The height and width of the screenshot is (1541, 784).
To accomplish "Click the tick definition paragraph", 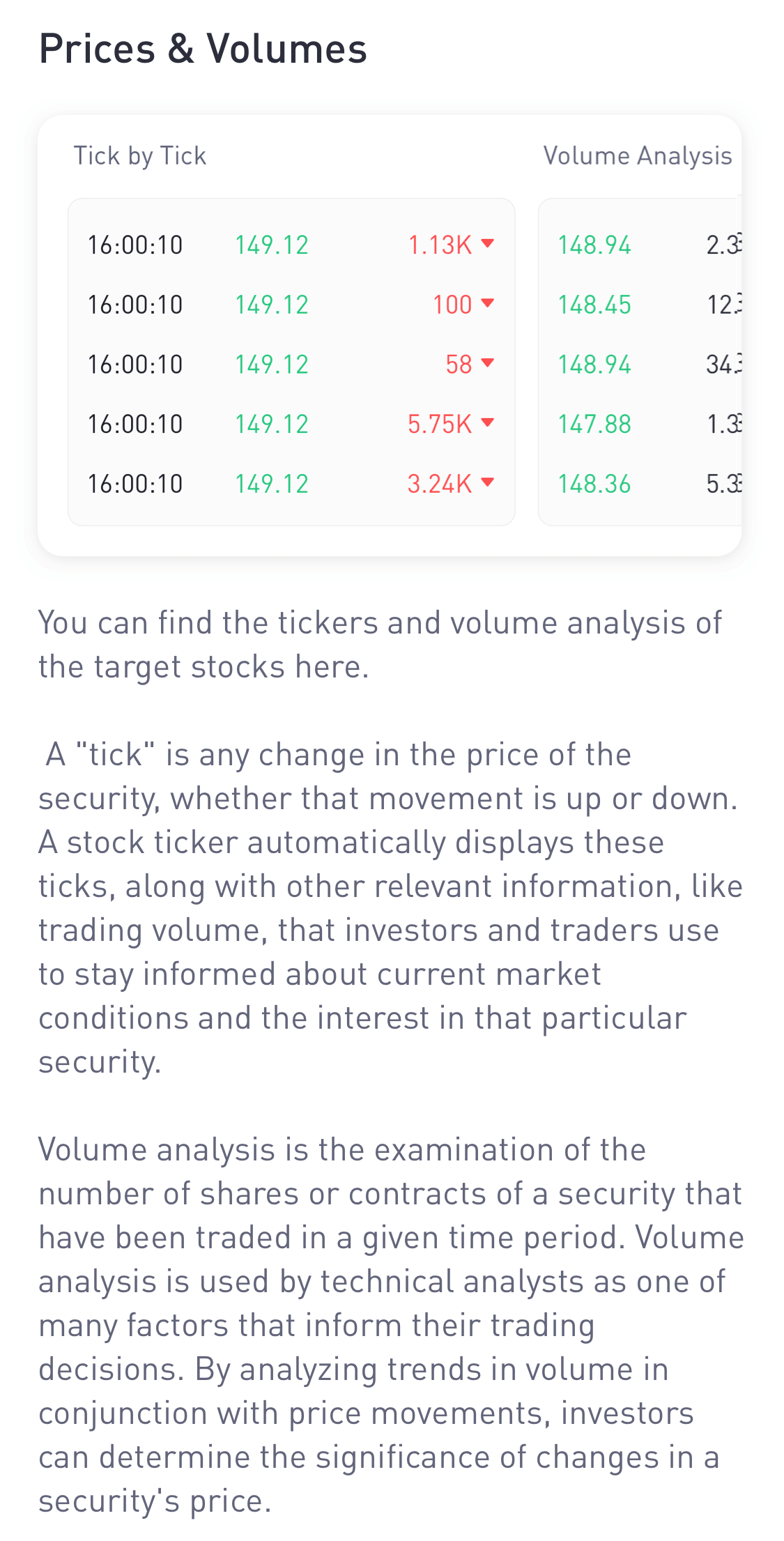I will click(390, 908).
